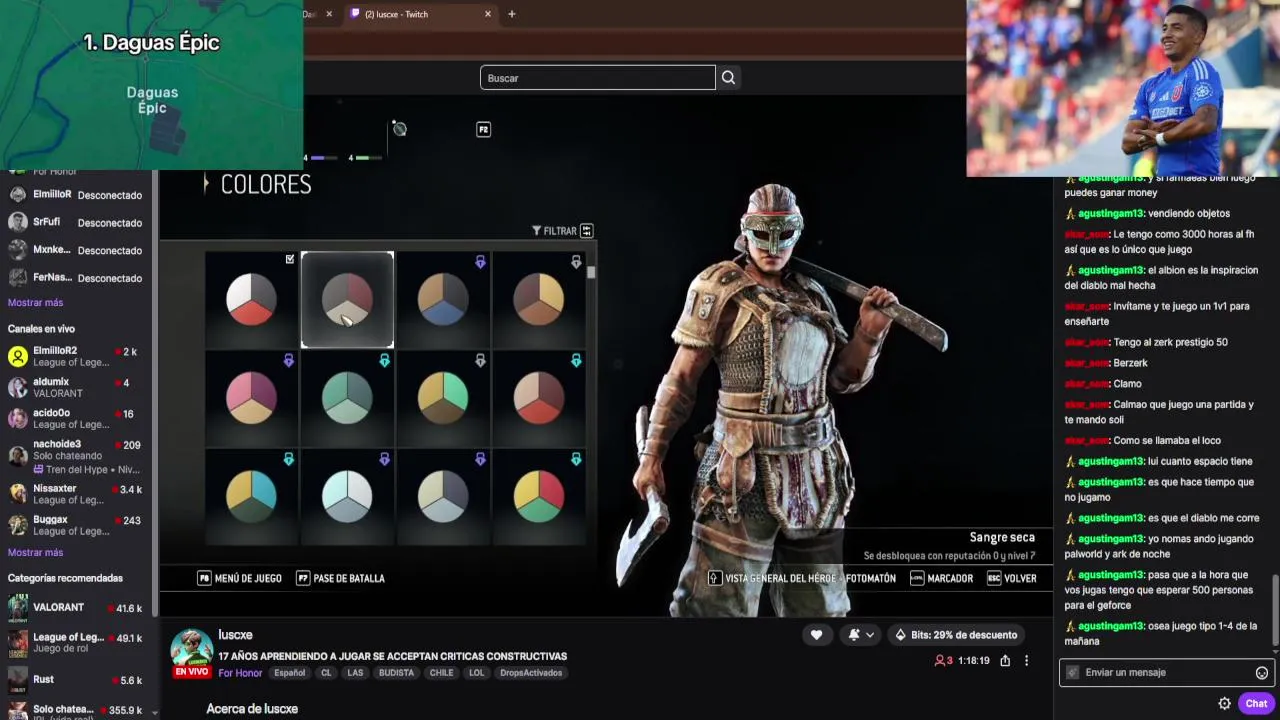1280x720 pixels.
Task: Click the DropsActivados tag
Action: (531, 673)
